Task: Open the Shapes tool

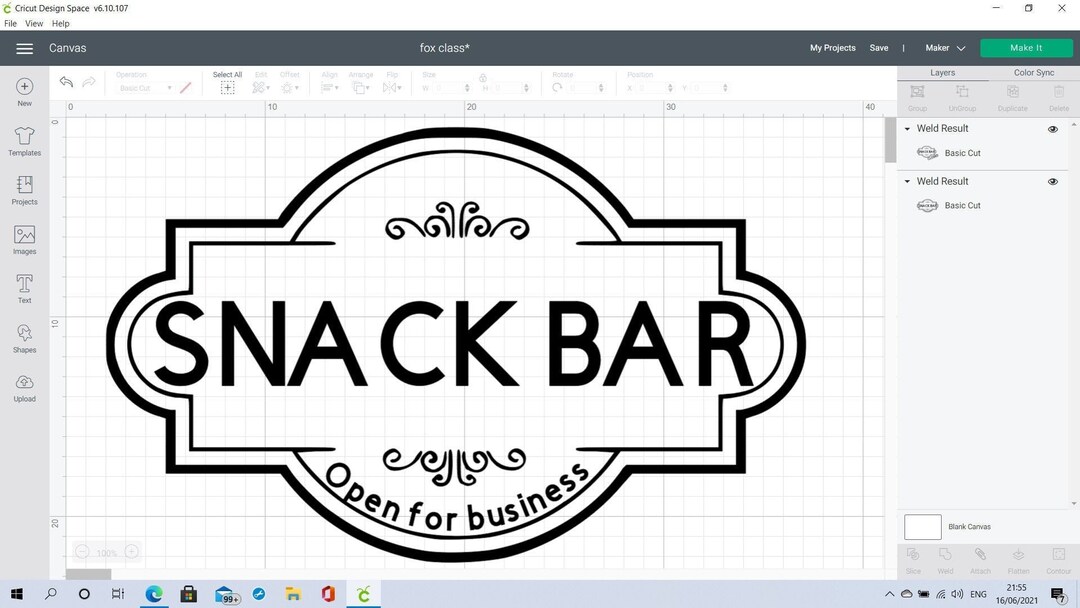Action: pos(23,337)
